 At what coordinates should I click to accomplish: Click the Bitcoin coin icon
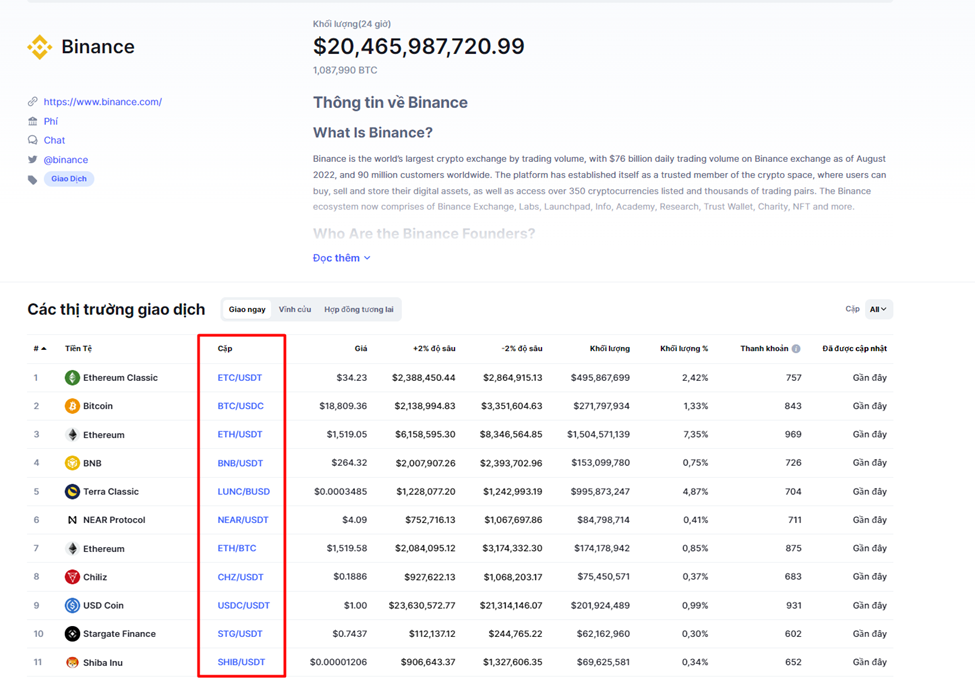[x=72, y=406]
